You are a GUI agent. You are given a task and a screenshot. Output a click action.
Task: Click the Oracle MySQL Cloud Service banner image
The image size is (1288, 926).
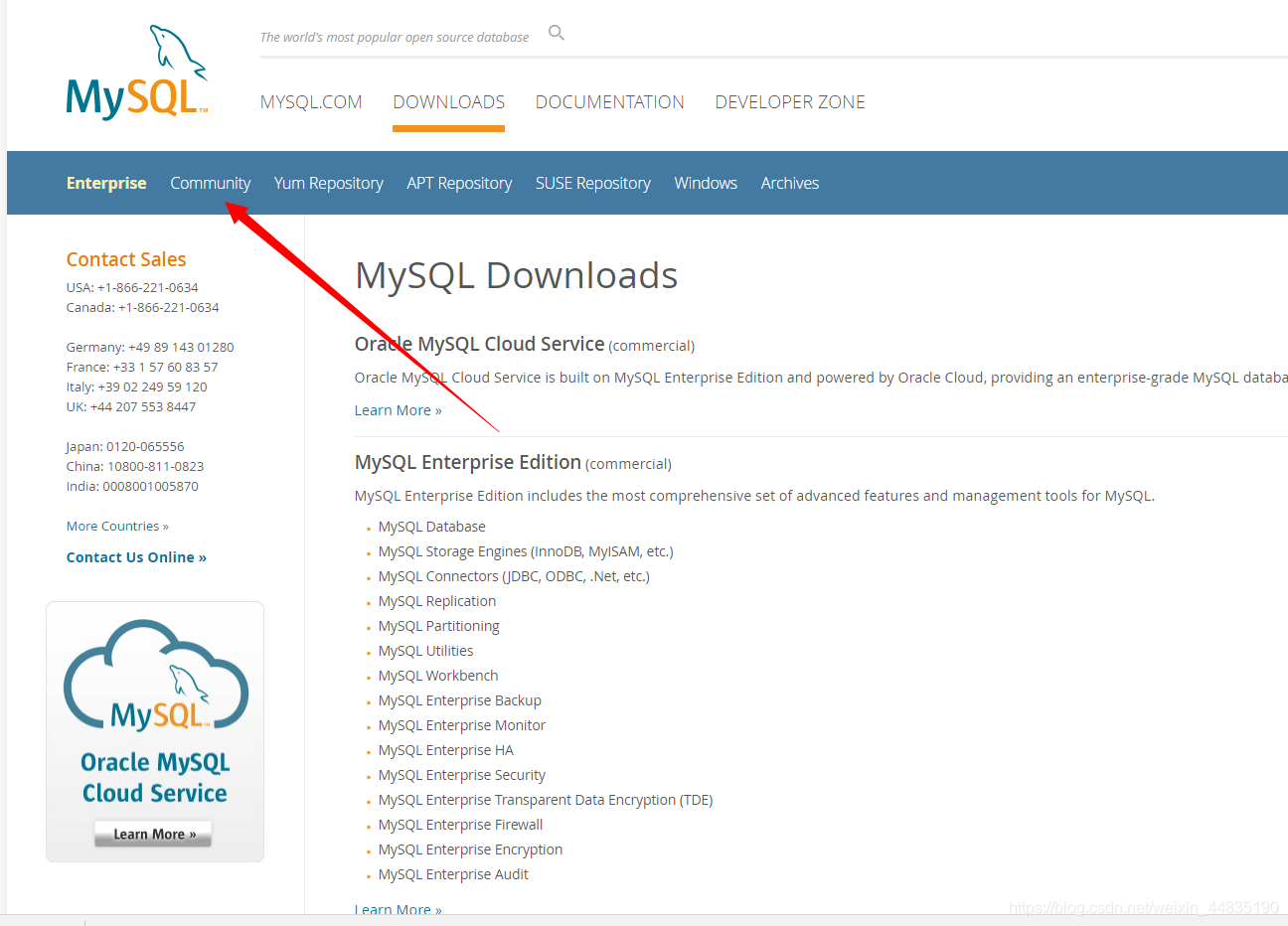155,731
